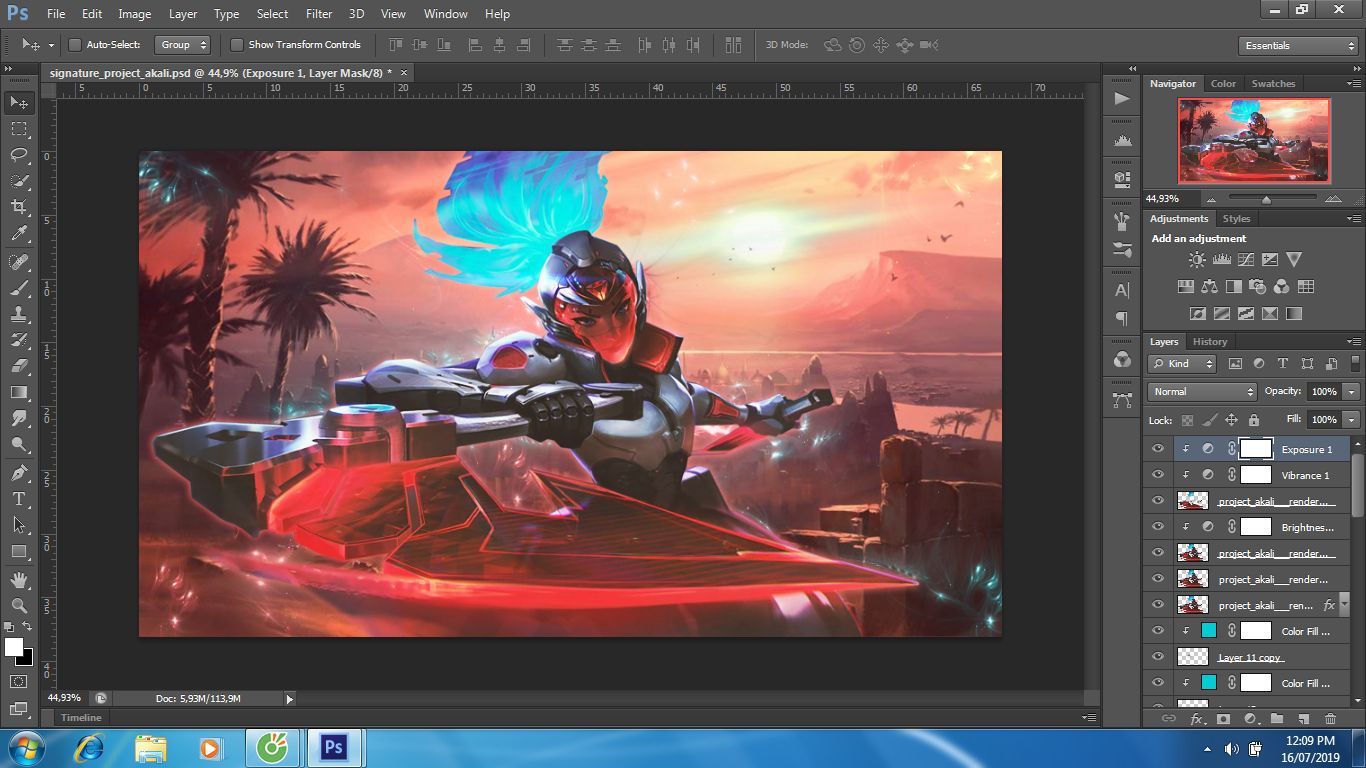Select the Lasso tool

pyautogui.click(x=19, y=155)
